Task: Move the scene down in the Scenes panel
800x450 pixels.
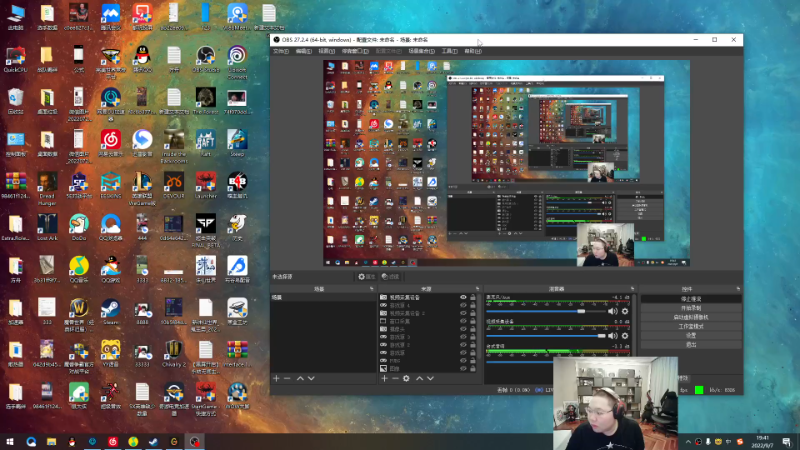Action: [311, 379]
